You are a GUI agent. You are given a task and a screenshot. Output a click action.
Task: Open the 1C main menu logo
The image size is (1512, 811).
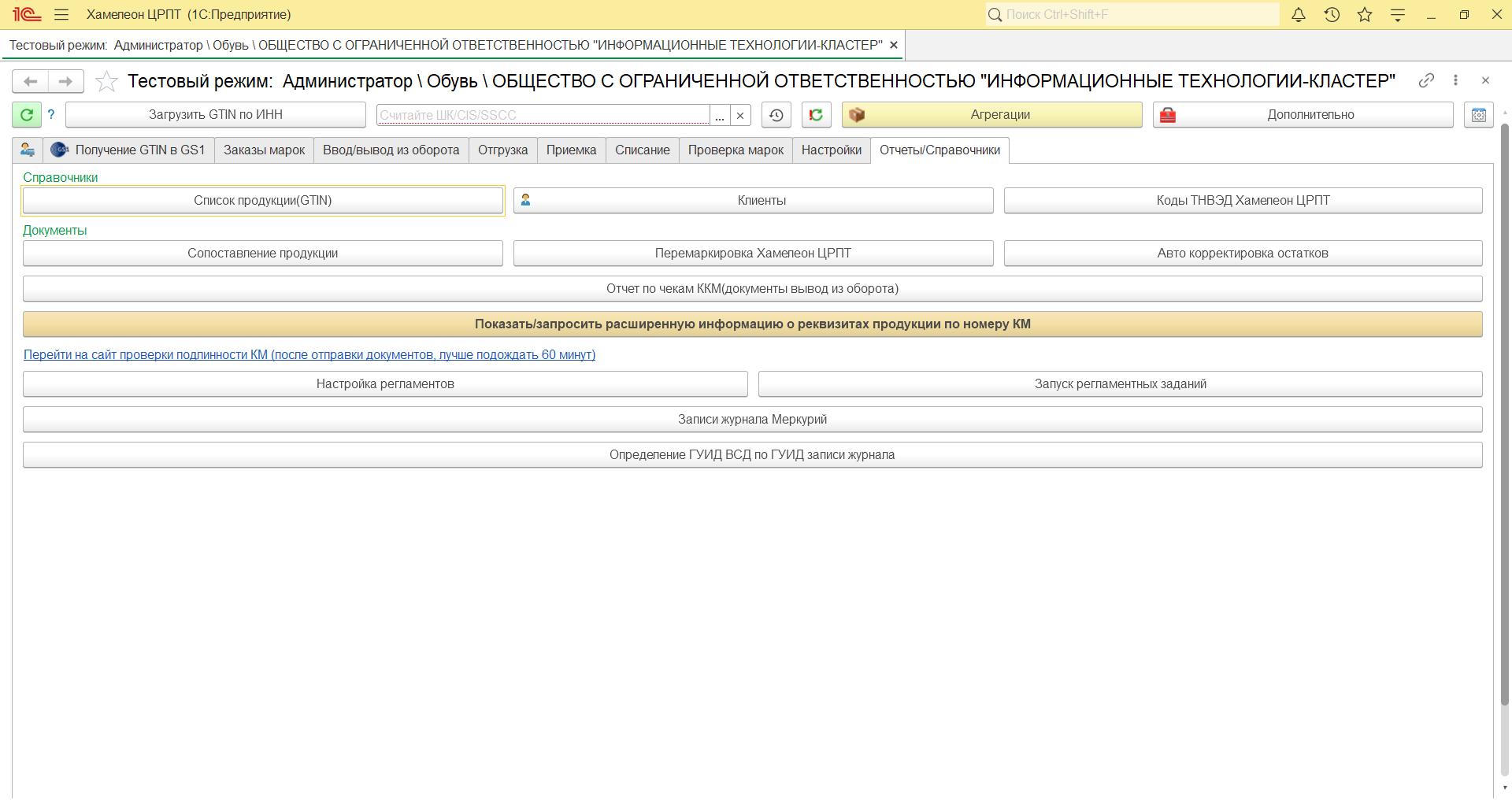[x=27, y=14]
